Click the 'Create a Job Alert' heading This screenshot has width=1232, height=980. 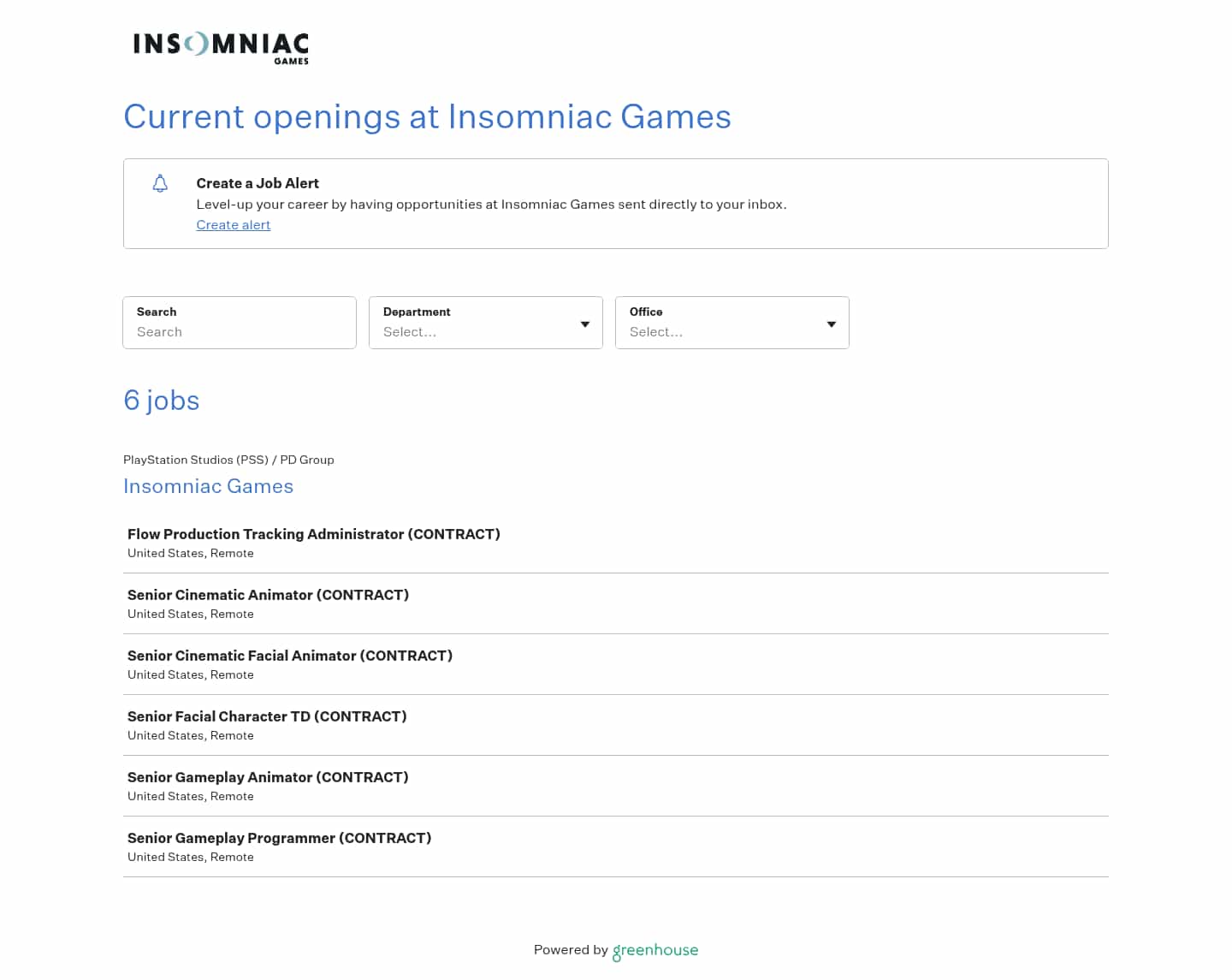click(x=258, y=183)
